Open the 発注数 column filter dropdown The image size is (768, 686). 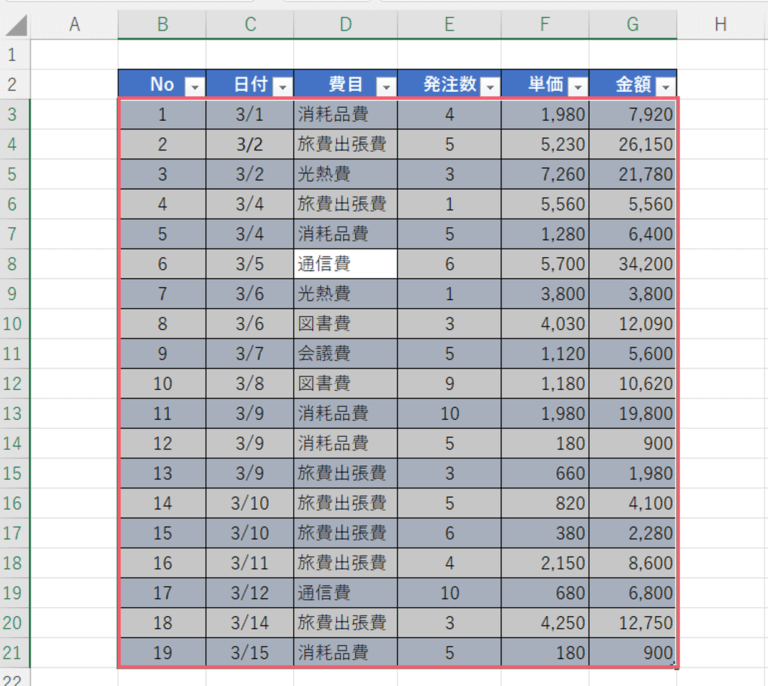(x=489, y=87)
